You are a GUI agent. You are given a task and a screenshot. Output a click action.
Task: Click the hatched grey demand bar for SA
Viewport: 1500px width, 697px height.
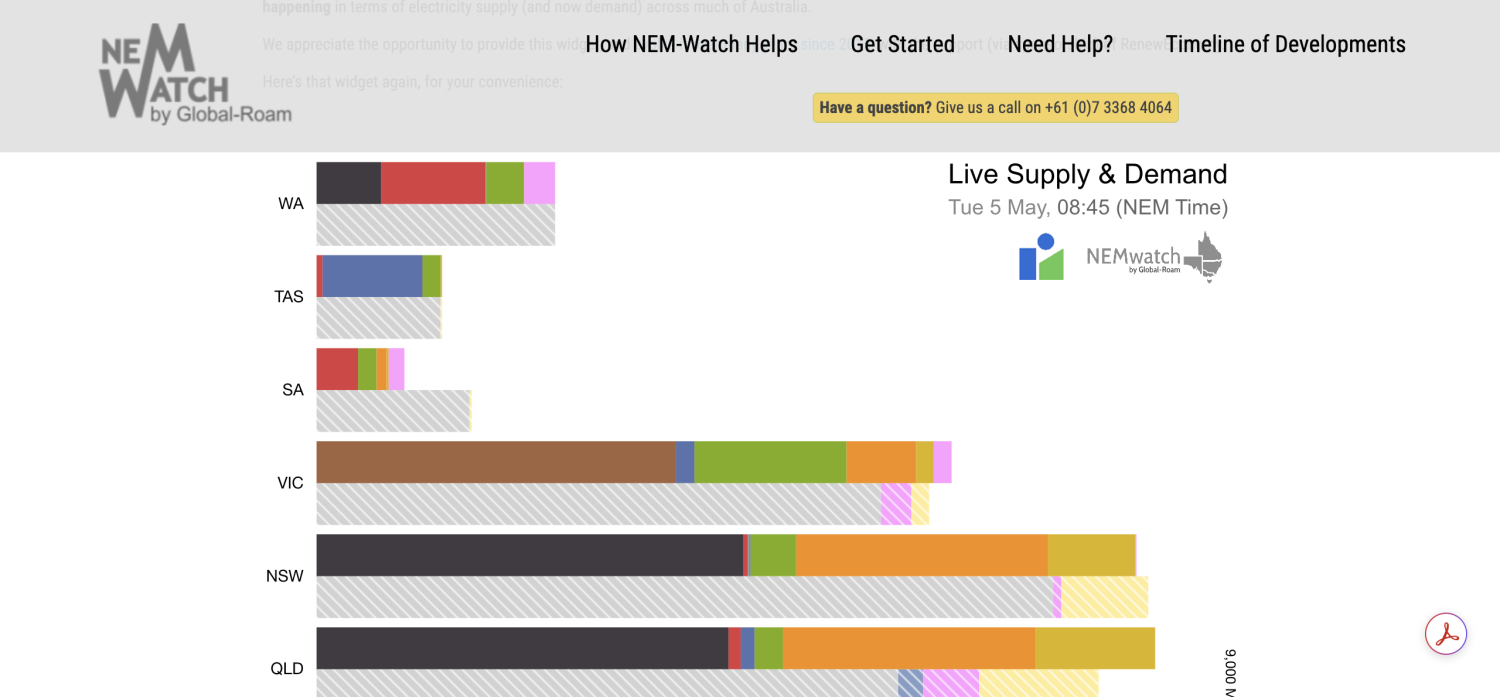[393, 411]
